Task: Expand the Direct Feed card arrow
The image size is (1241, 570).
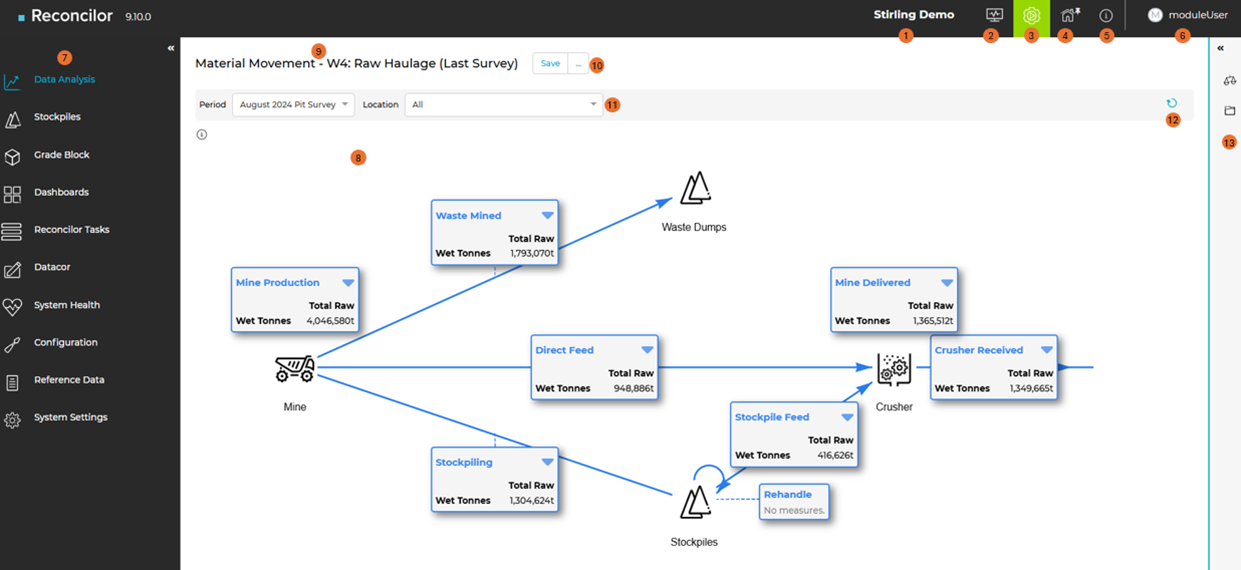Action: tap(648, 350)
